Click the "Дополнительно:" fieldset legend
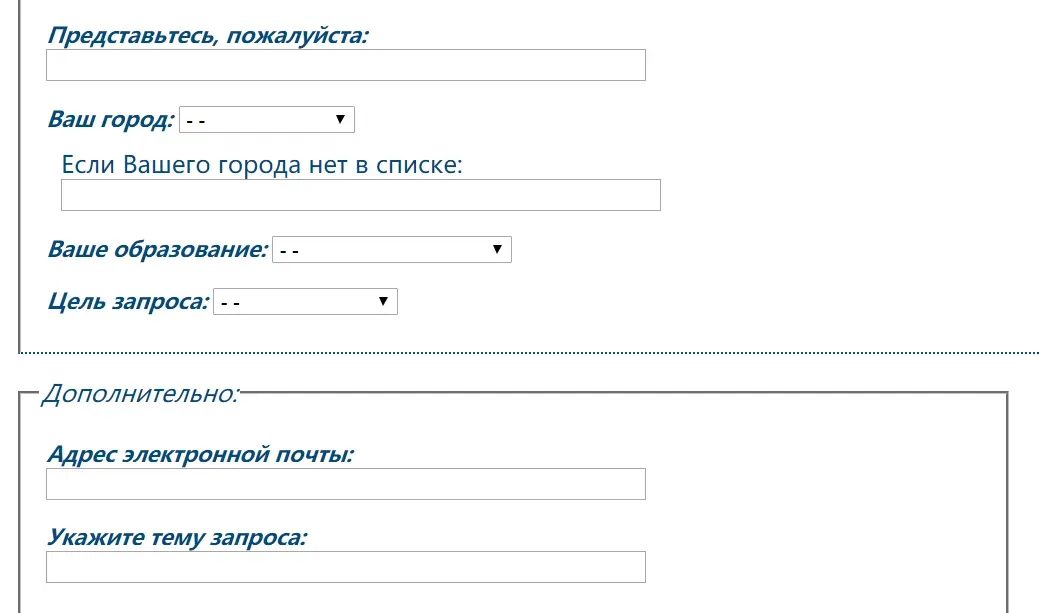The width and height of the screenshot is (1039, 613). pos(140,394)
